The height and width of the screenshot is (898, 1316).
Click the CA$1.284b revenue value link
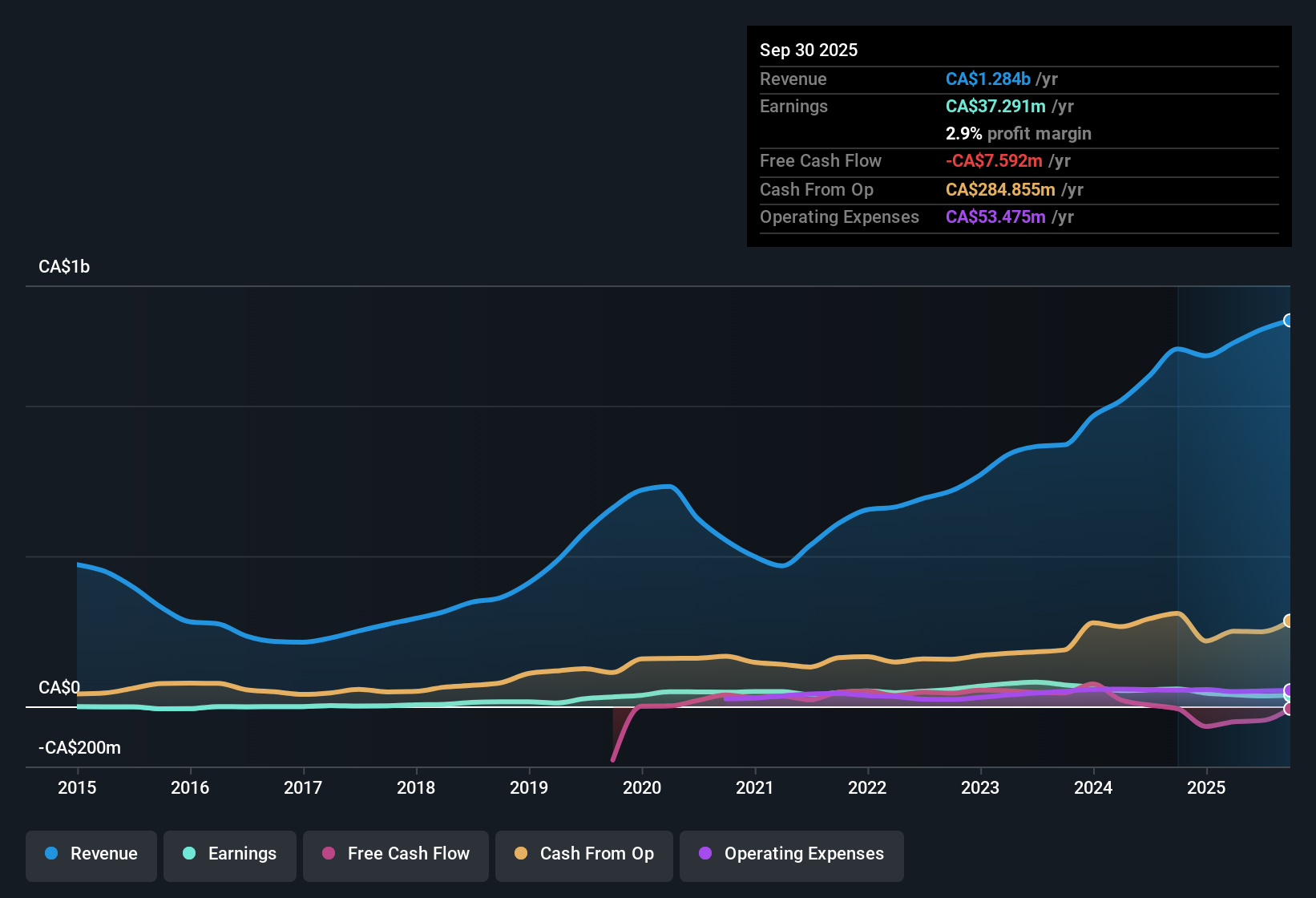click(x=987, y=79)
